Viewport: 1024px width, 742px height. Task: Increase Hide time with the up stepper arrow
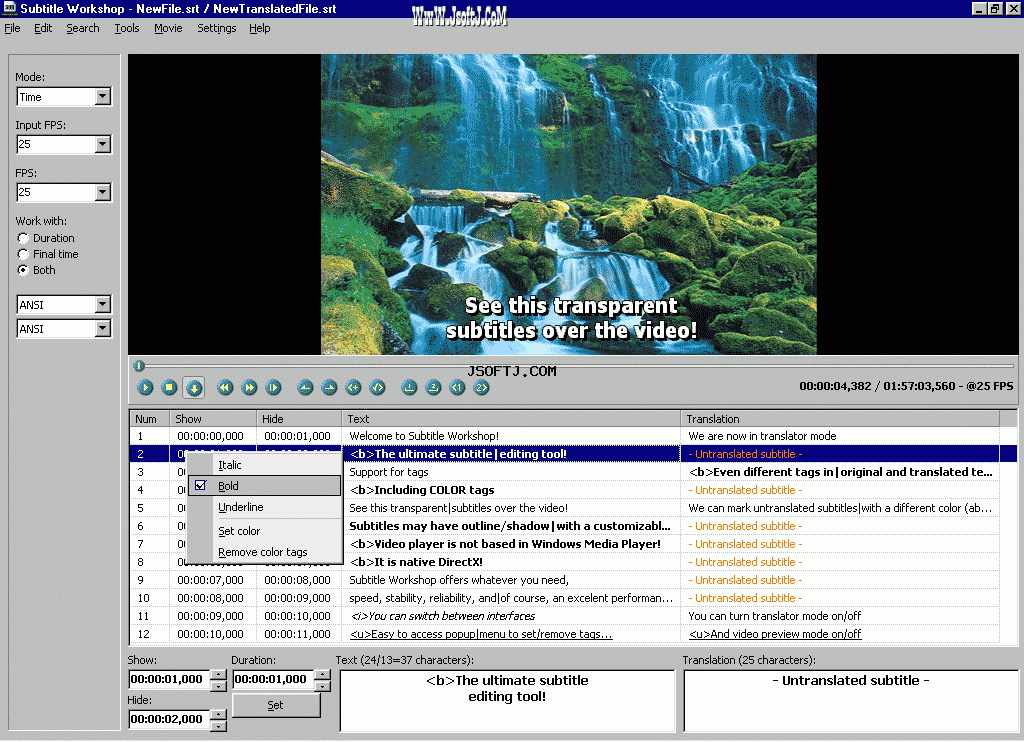pos(219,715)
